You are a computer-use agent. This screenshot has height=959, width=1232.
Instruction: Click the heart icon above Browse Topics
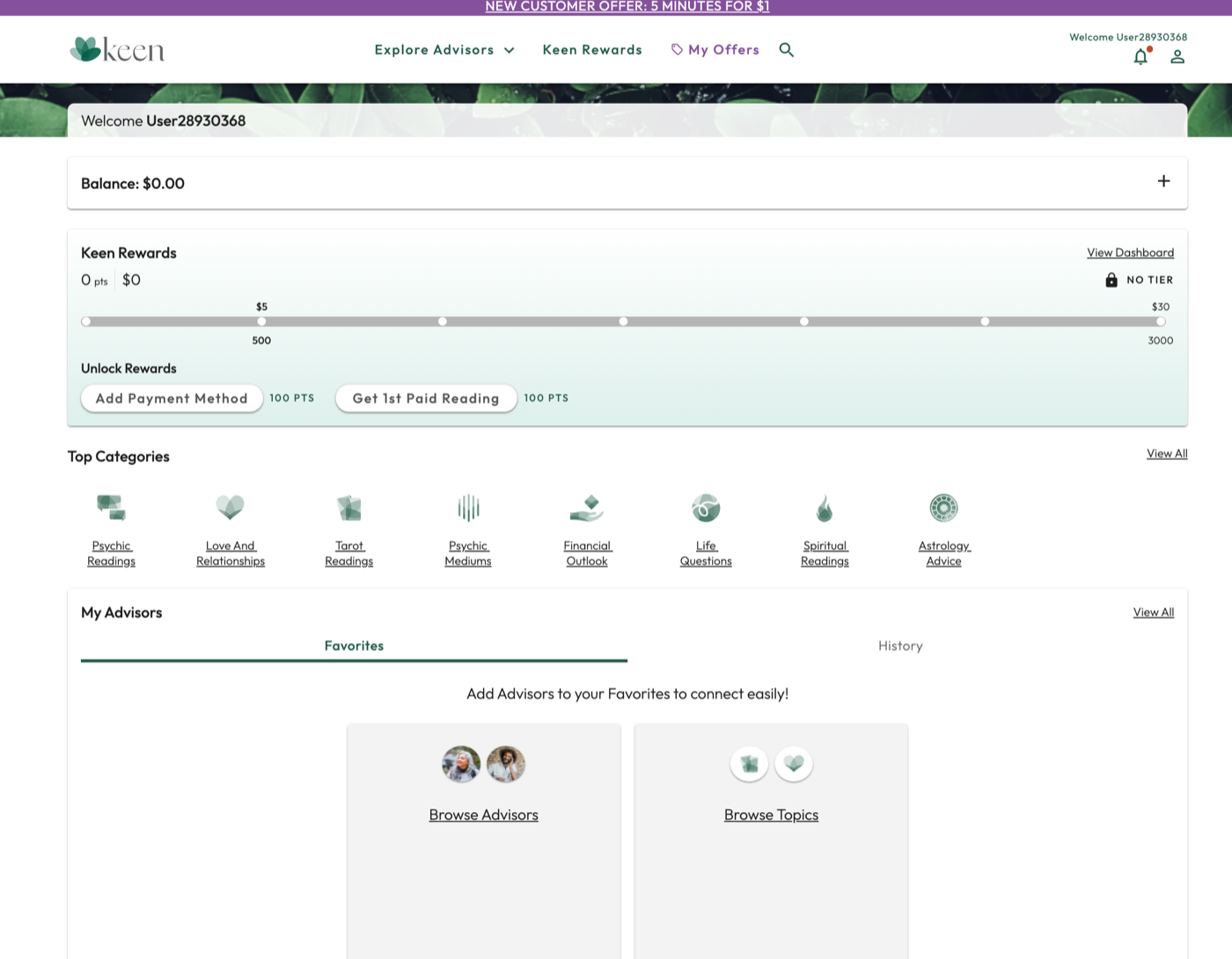794,764
